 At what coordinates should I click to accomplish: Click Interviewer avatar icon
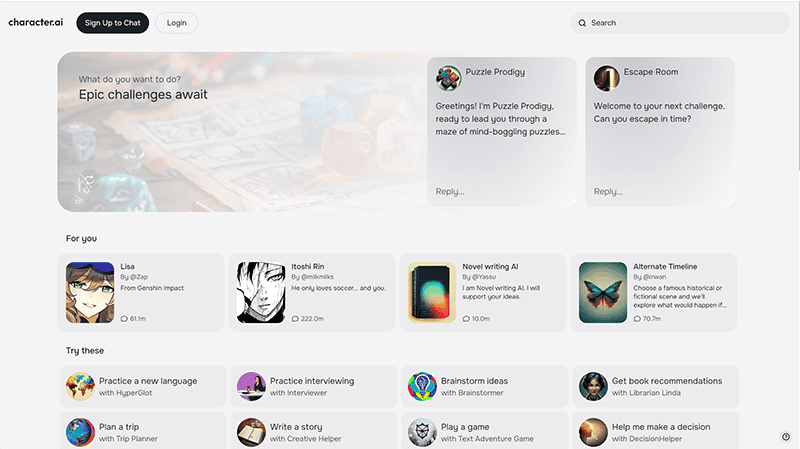pyautogui.click(x=251, y=386)
